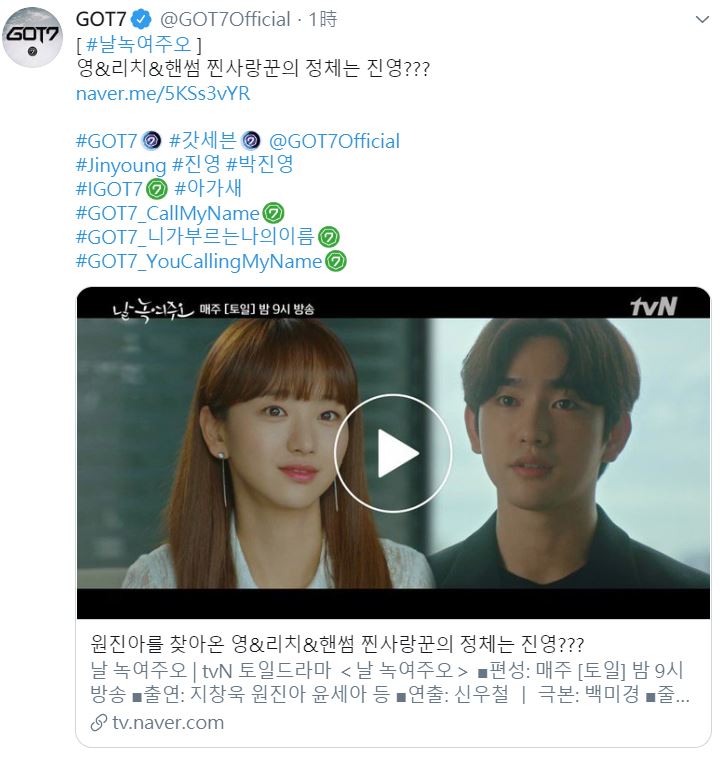Open the #GOT7_CallMyName hashtag
This screenshot has width=722, height=757.
(168, 213)
